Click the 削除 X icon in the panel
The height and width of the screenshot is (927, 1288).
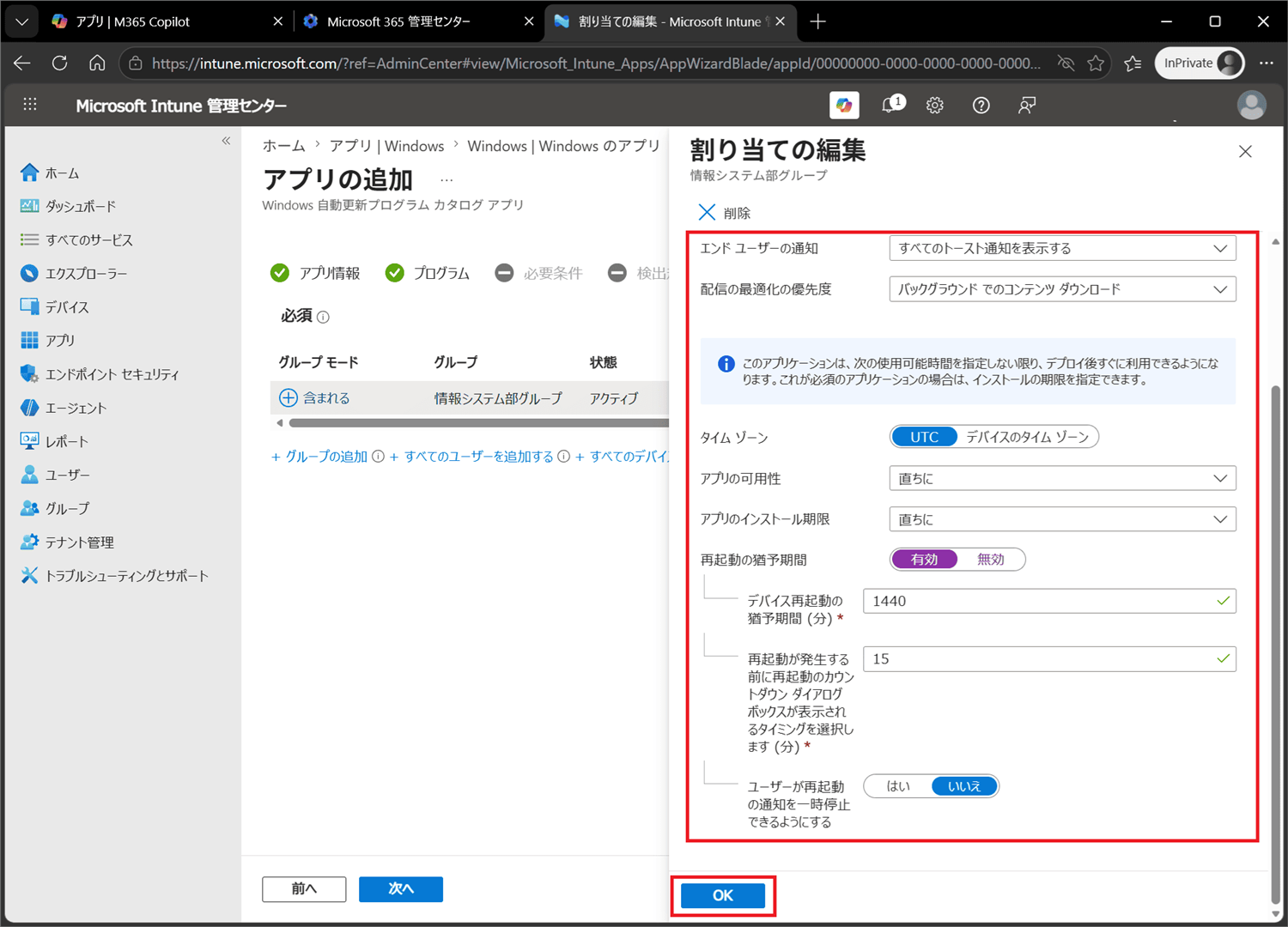point(707,212)
